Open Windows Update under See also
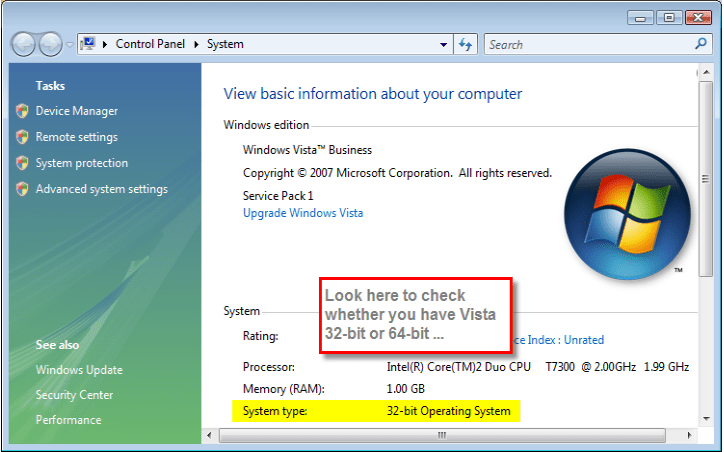Image resolution: width=724 pixels, height=452 pixels. click(79, 370)
